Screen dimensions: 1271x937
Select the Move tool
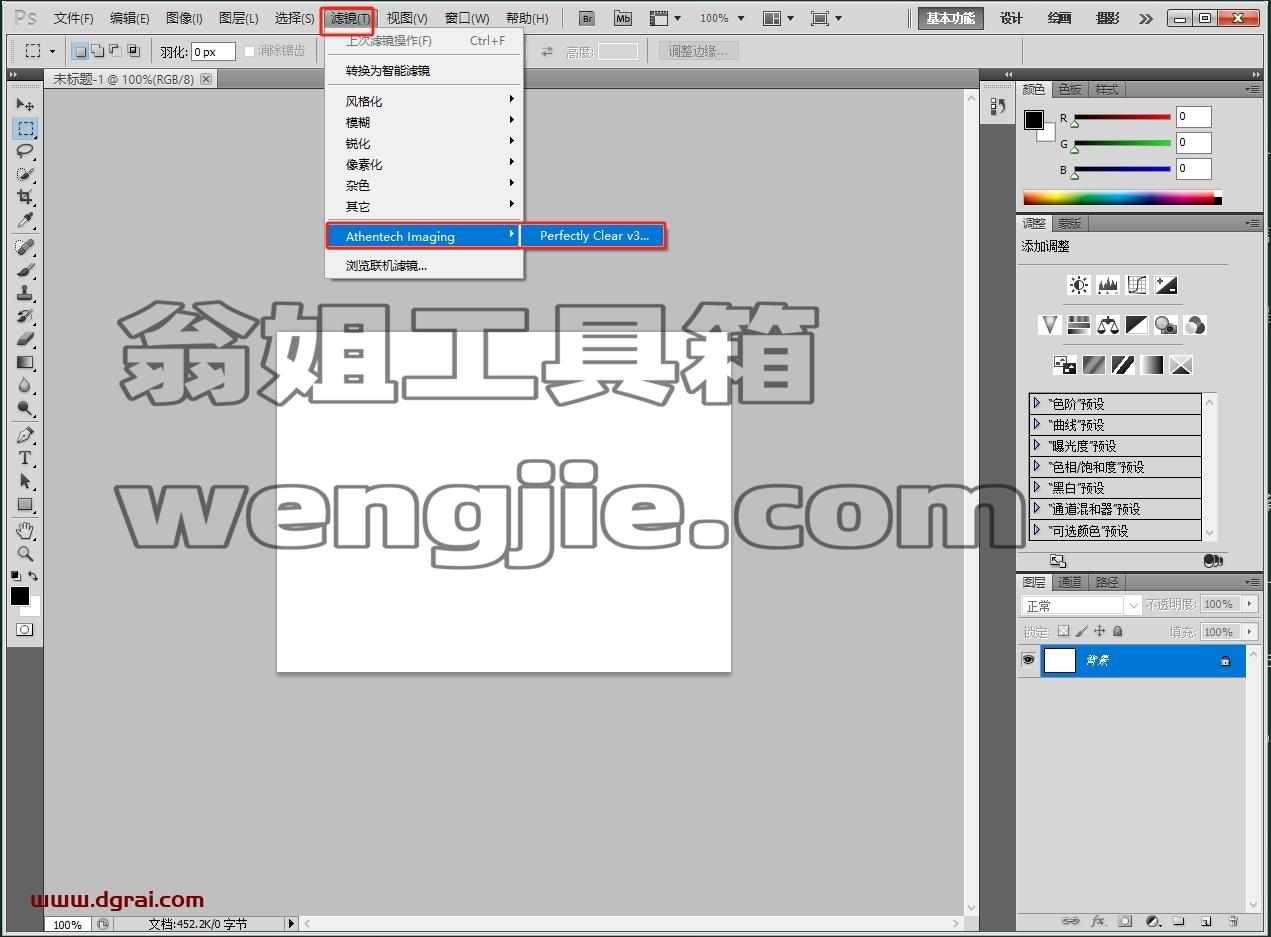click(25, 105)
